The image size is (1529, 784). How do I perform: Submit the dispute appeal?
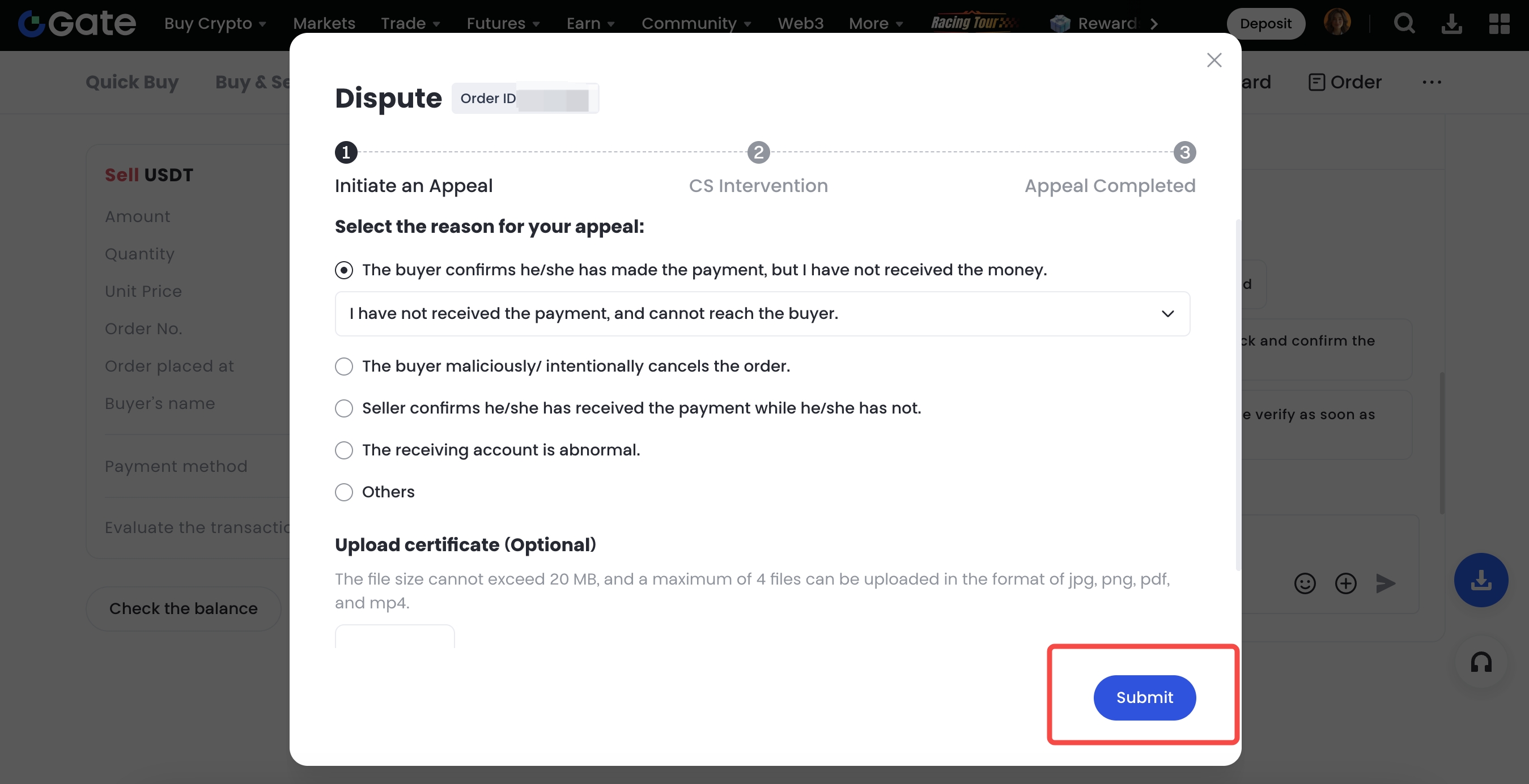pyautogui.click(x=1144, y=698)
